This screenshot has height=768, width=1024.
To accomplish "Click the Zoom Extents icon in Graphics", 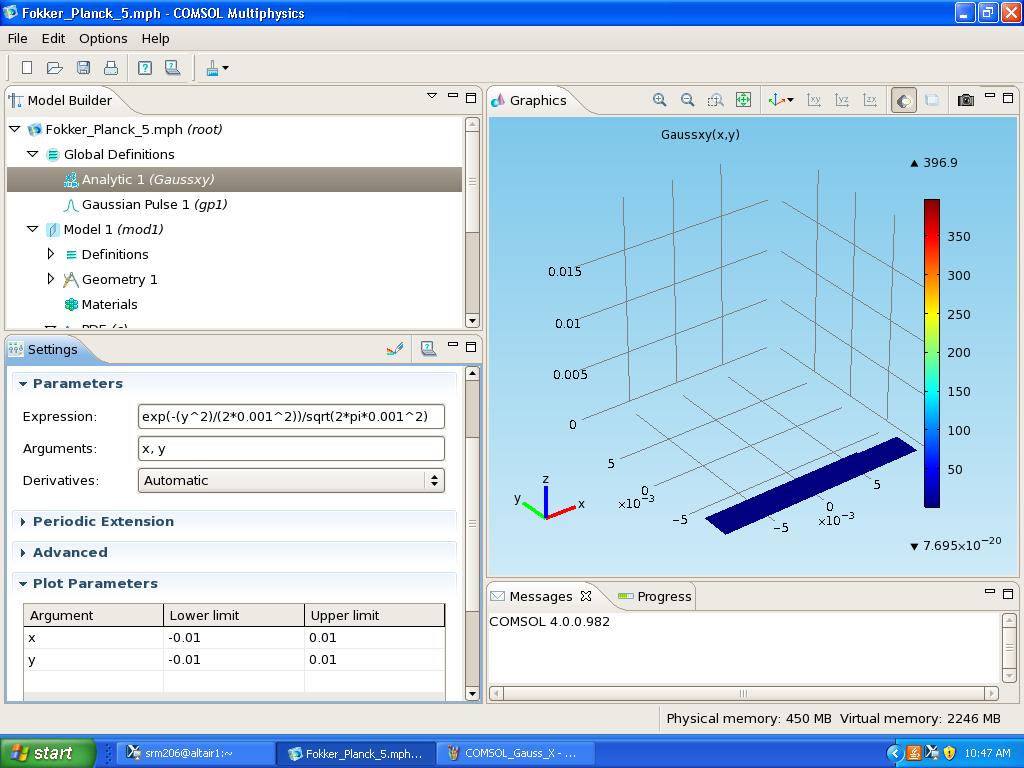I will pos(743,100).
